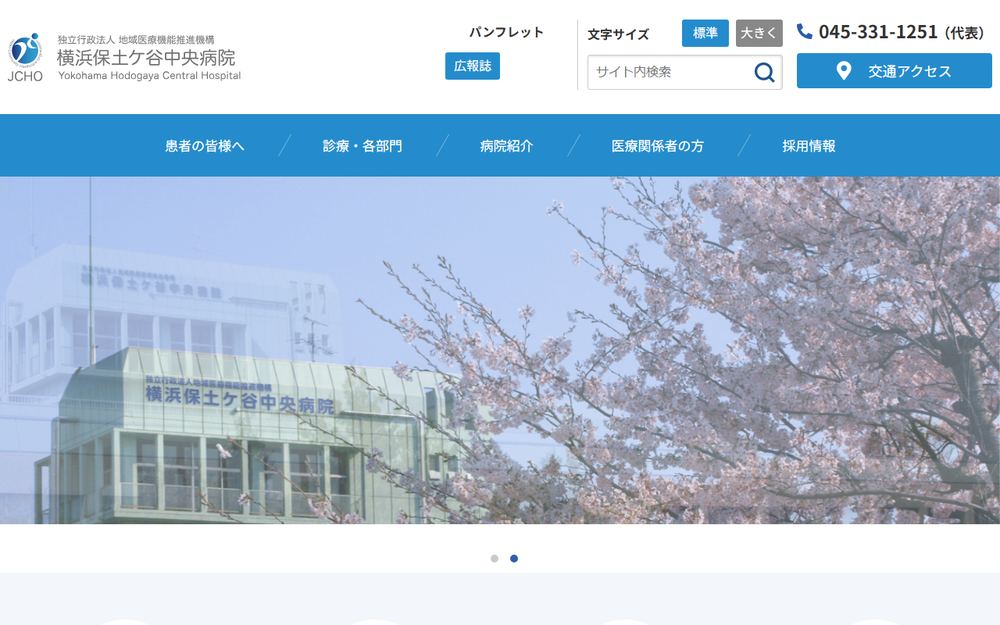Viewport: 1000px width, 625px height.
Task: Select the first slideshow dot
Action: [494, 559]
